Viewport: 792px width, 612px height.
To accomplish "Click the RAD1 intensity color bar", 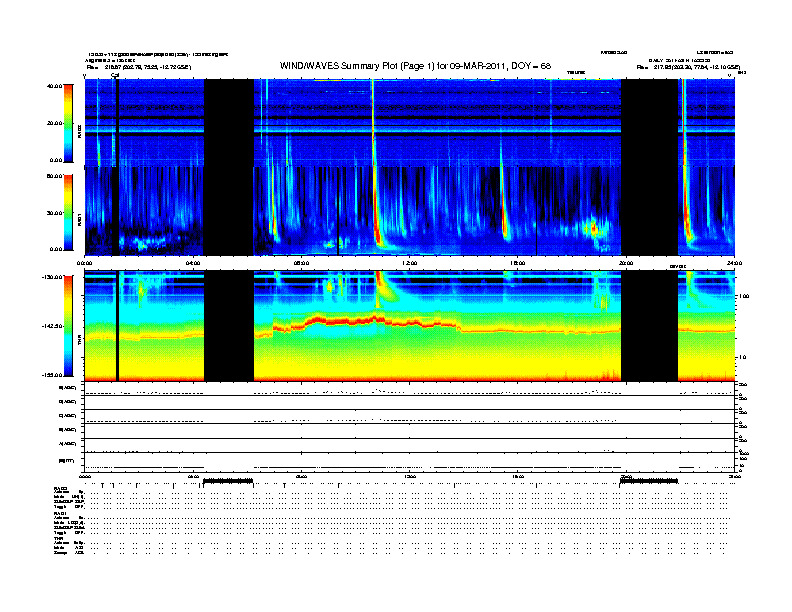I will point(68,213).
